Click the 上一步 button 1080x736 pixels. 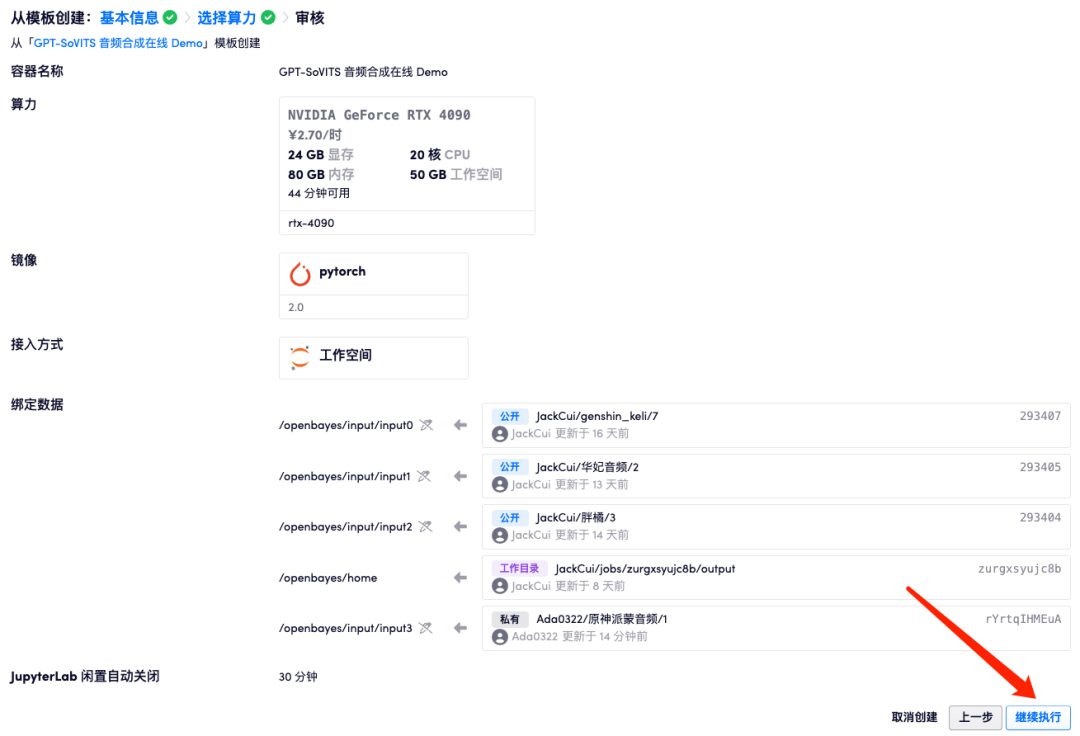[x=975, y=717]
